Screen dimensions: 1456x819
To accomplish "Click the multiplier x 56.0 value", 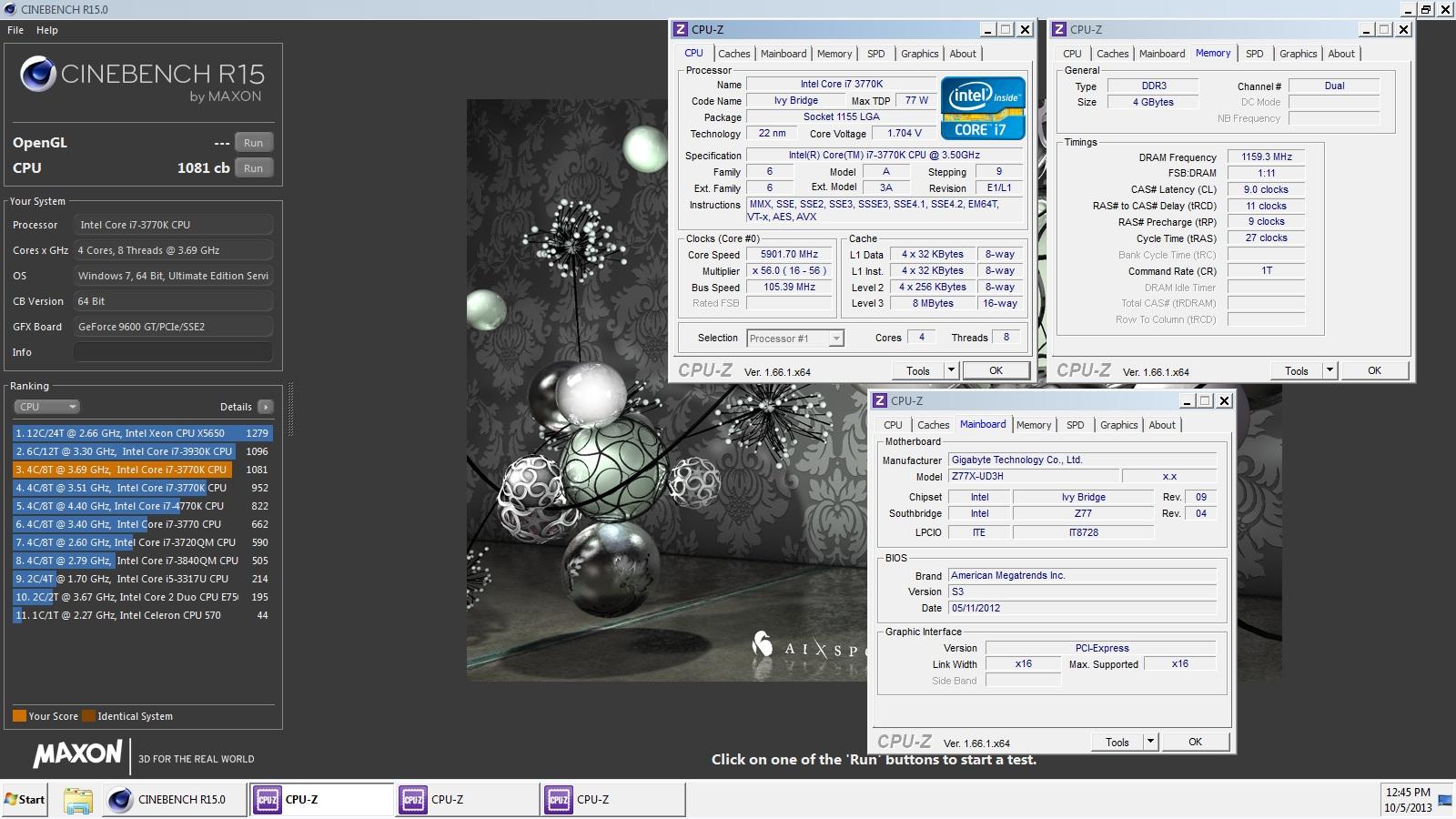I will (789, 271).
